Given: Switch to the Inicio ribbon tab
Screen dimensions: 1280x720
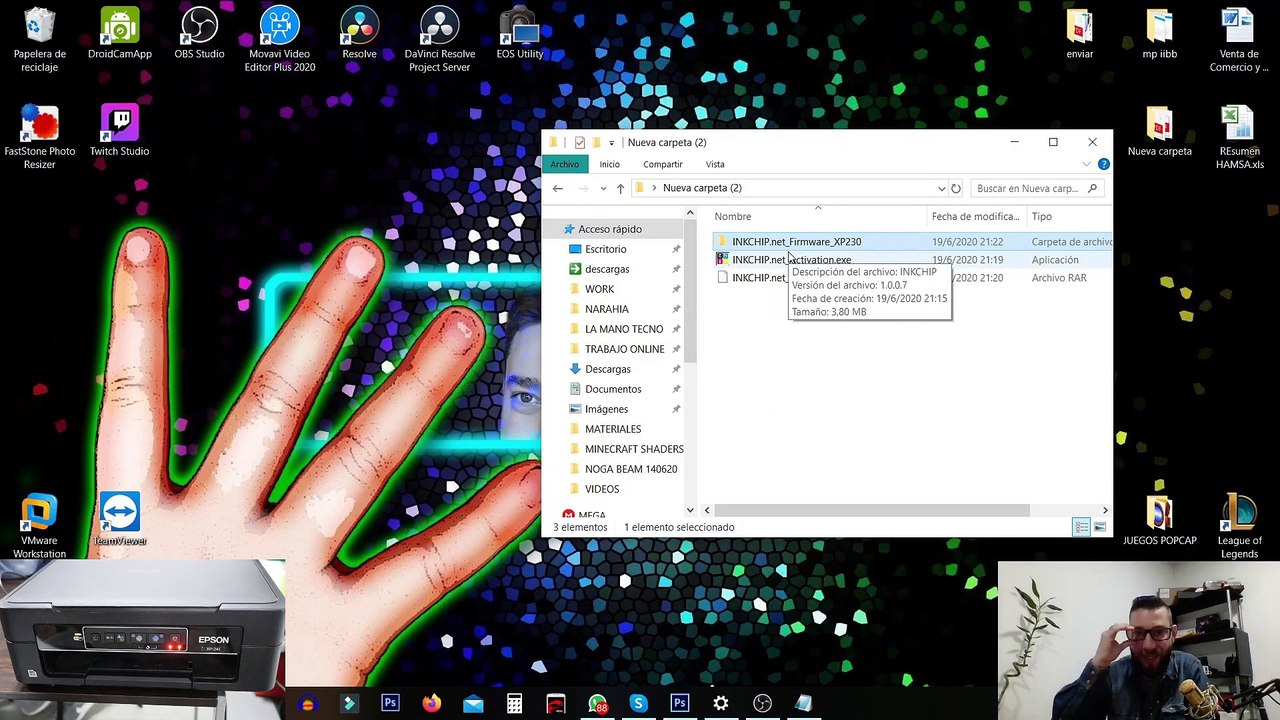Looking at the screenshot, I should click(x=609, y=164).
